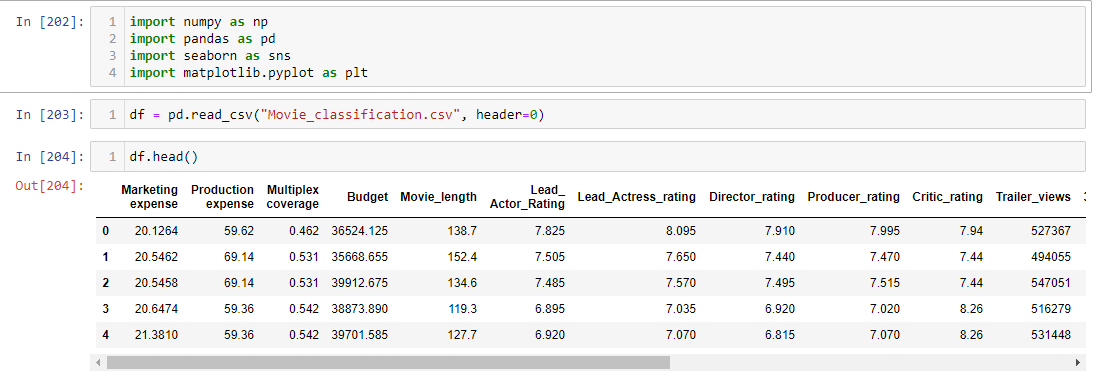Click the Trailer_views column header

[x=1033, y=197]
